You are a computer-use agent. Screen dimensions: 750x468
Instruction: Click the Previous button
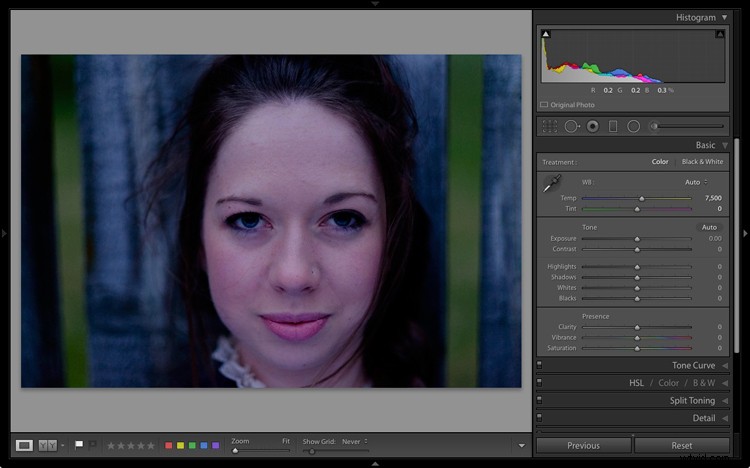point(584,446)
